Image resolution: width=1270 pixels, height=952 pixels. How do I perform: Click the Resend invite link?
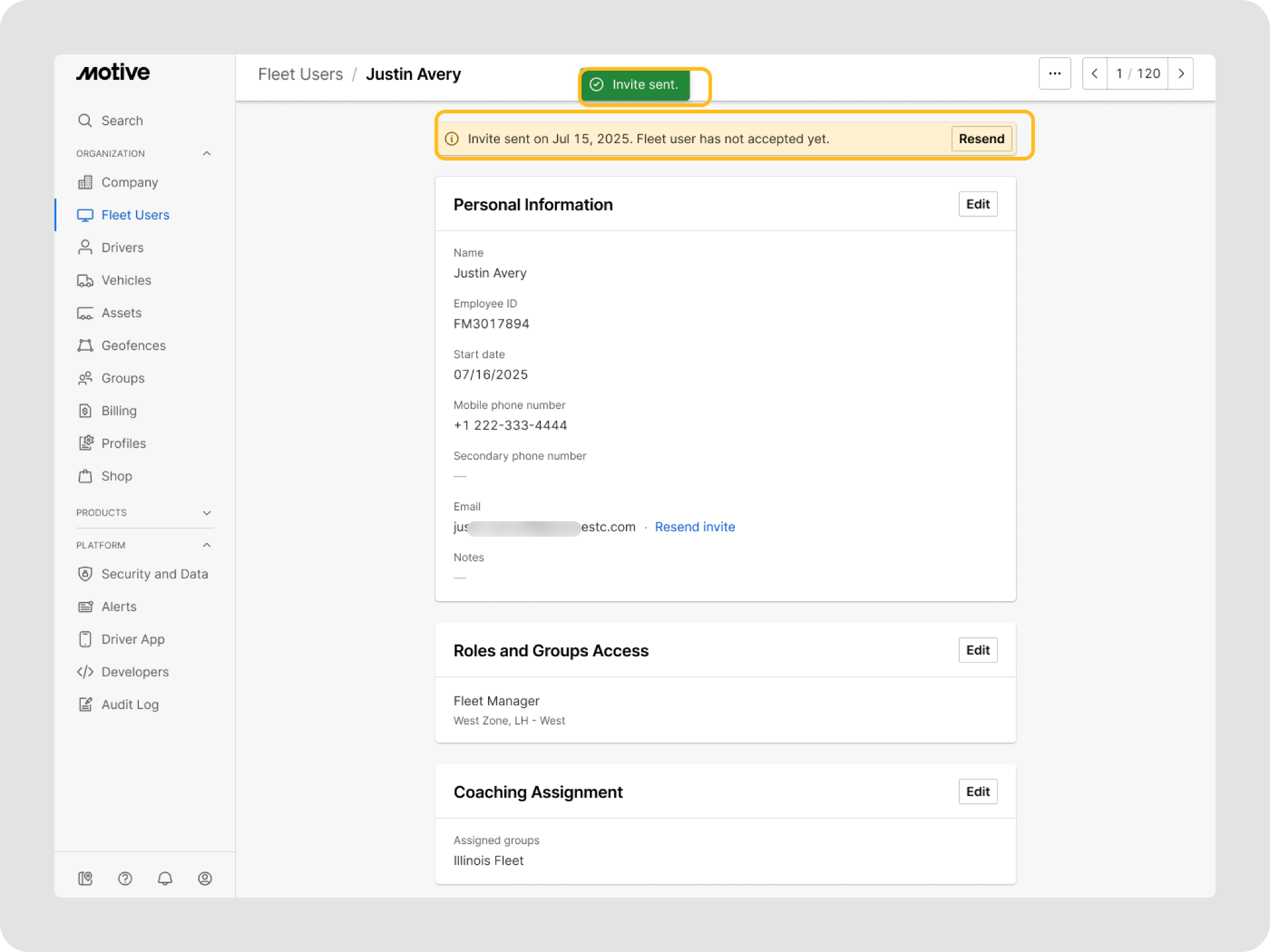point(695,527)
